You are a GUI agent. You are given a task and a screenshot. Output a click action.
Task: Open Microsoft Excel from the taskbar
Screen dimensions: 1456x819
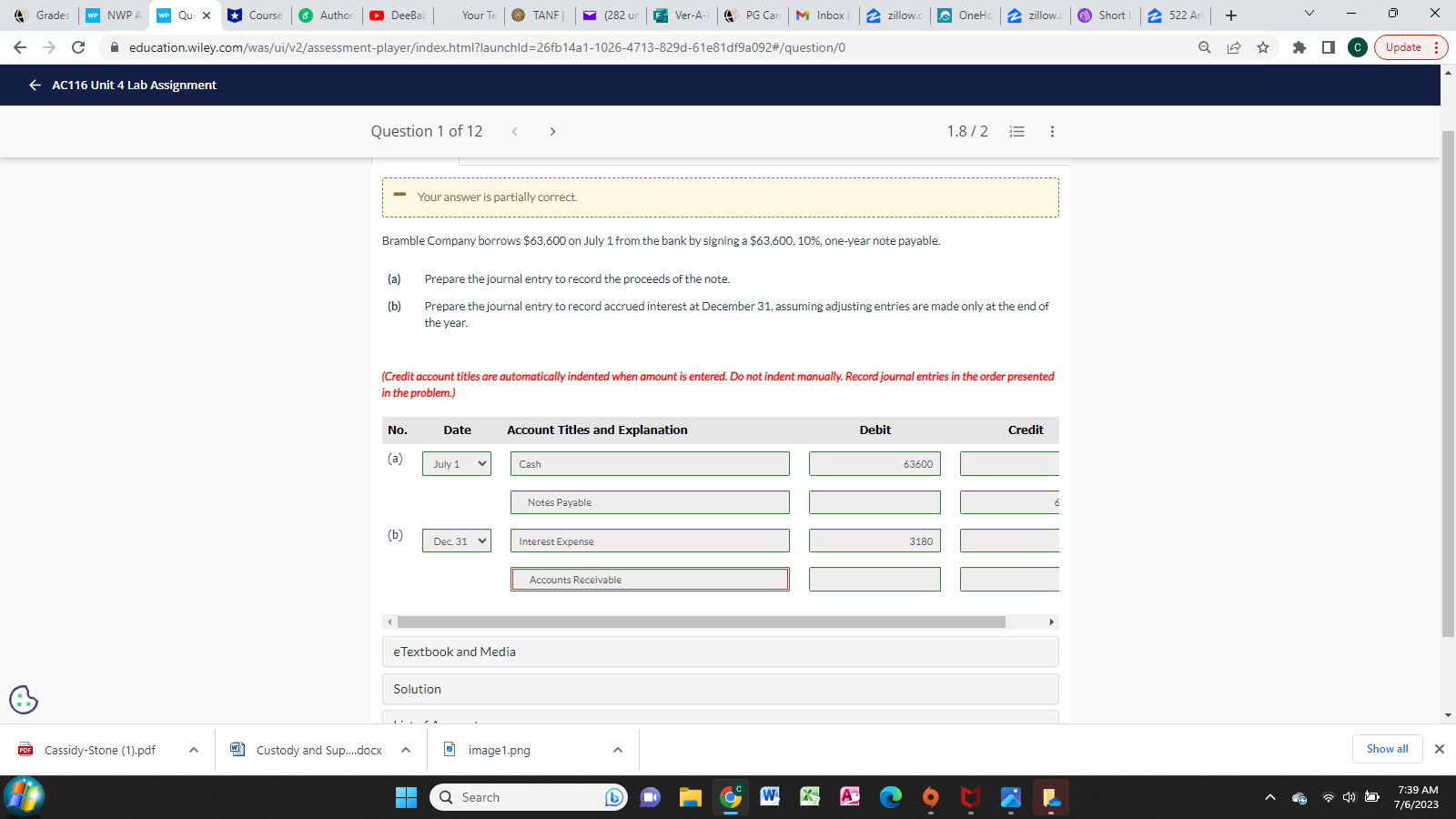tap(809, 797)
